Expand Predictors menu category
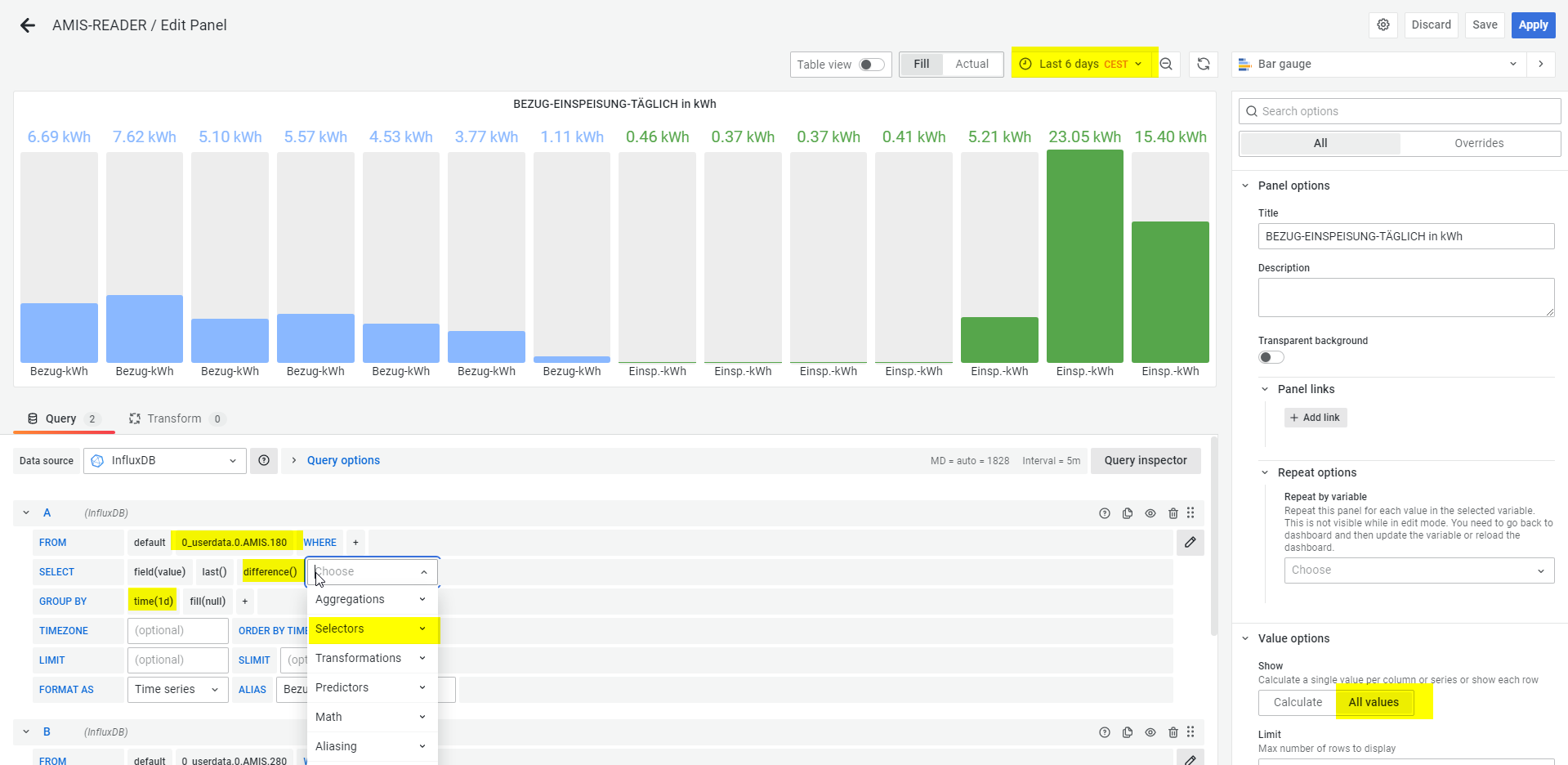The image size is (1568, 765). coord(373,687)
